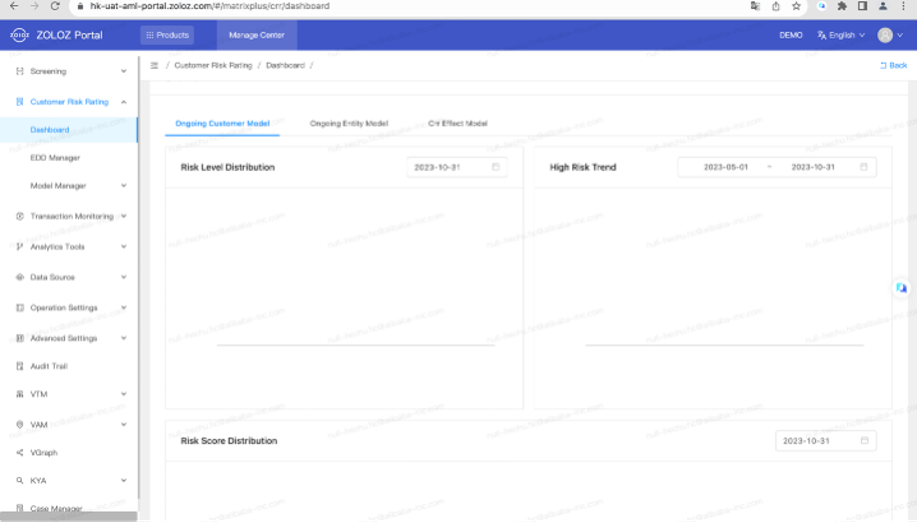Screen dimensions: 918x525
Task: Click the DEMO label in header
Action: (790, 35)
